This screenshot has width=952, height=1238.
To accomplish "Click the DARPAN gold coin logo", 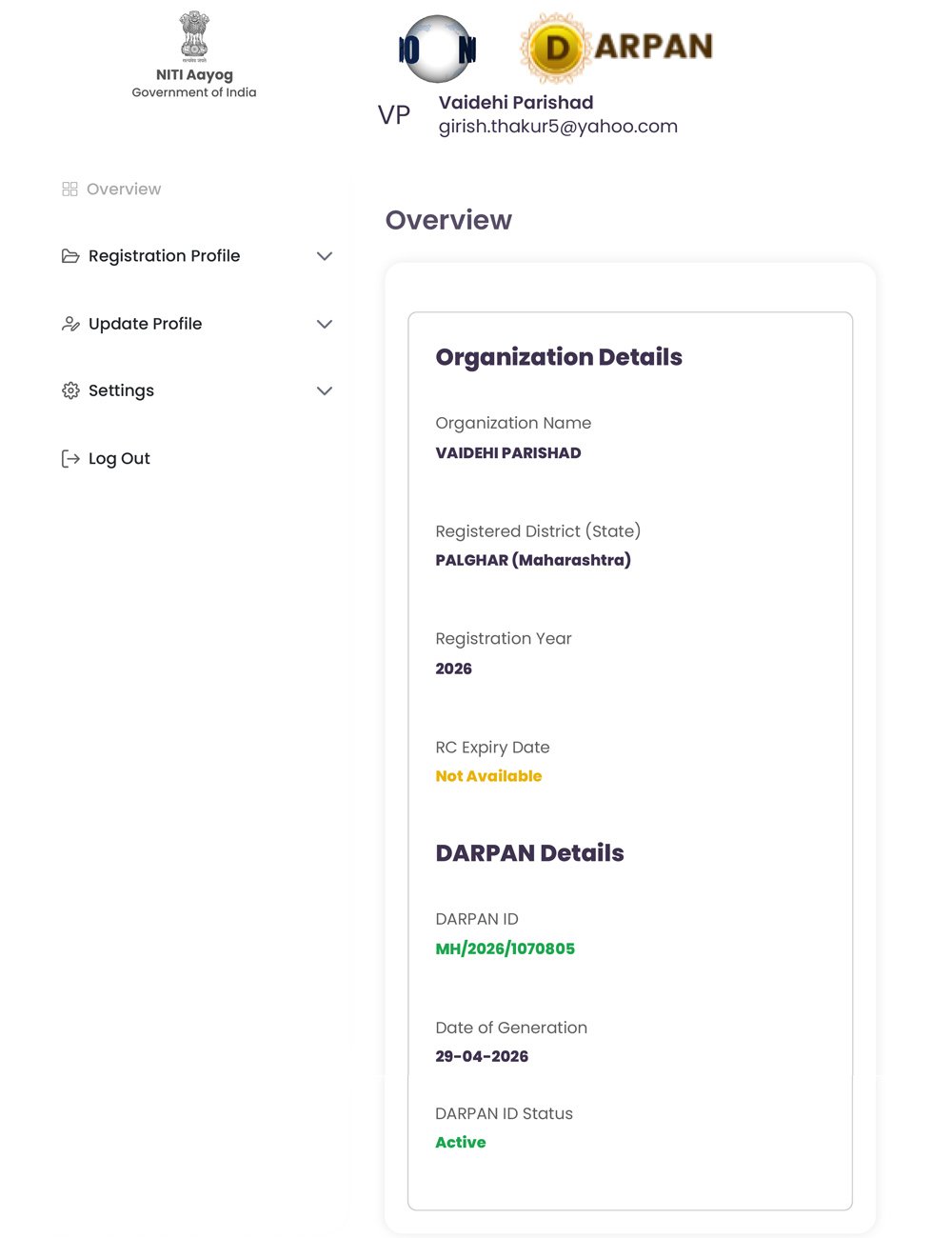I will 558,48.
